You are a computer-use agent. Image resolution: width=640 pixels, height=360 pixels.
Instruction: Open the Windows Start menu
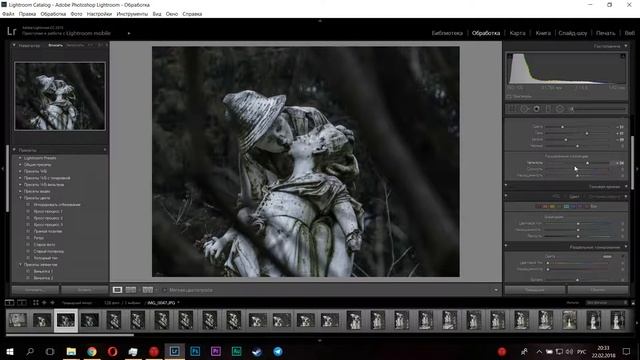tap(10, 351)
